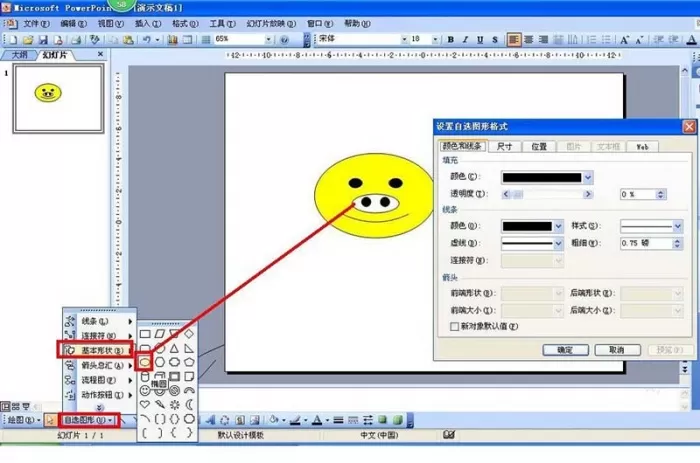This screenshot has width=700, height=463.
Task: Switch to the 位置 tab in dialog
Action: (x=539, y=146)
